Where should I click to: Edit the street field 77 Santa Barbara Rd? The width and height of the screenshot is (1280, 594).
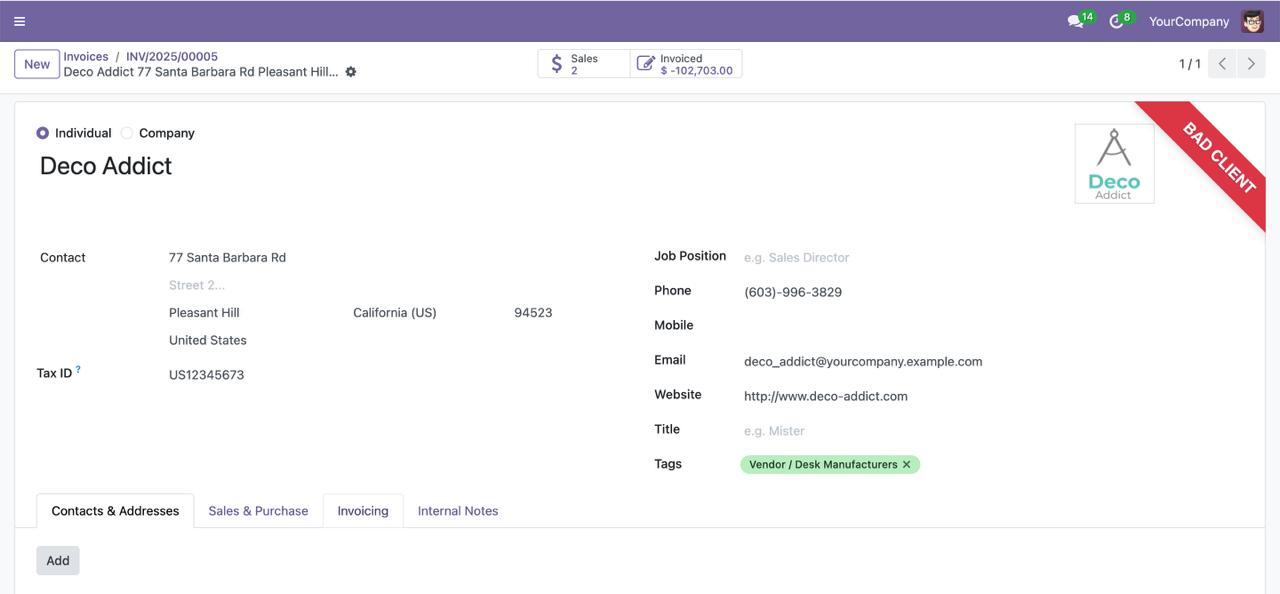[x=361, y=258]
